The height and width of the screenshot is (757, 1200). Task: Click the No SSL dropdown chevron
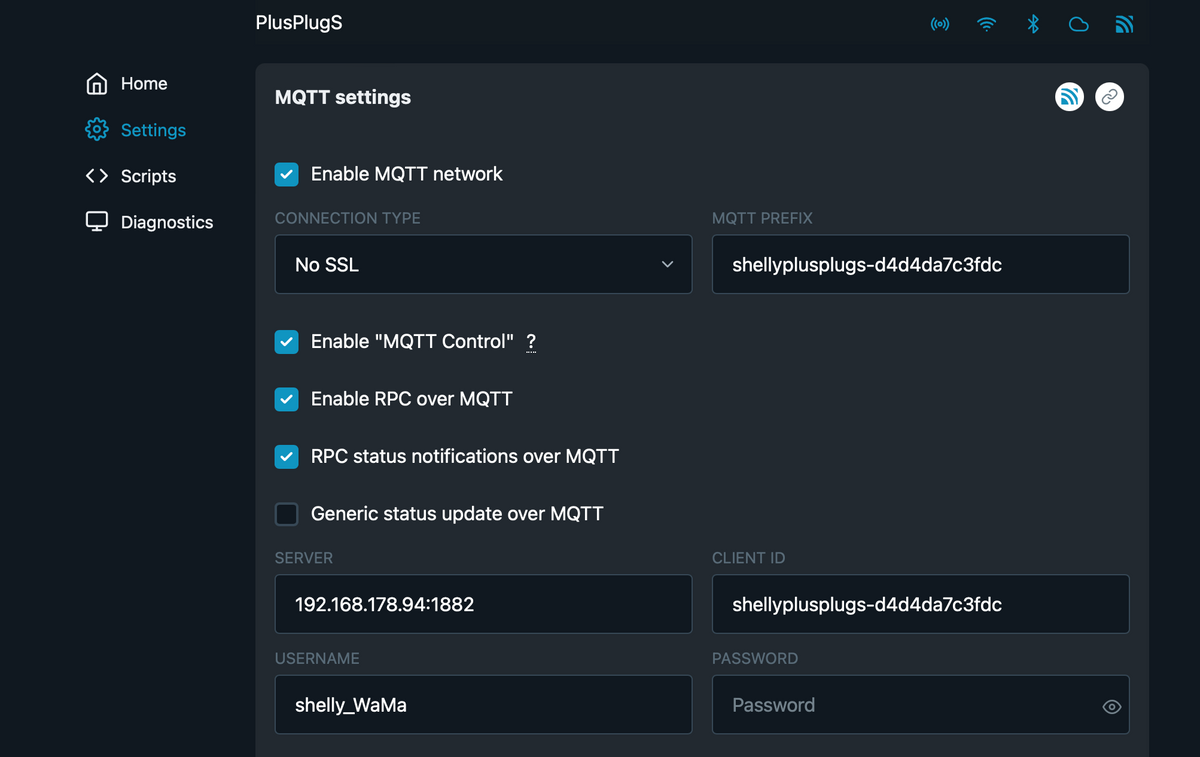pos(667,265)
